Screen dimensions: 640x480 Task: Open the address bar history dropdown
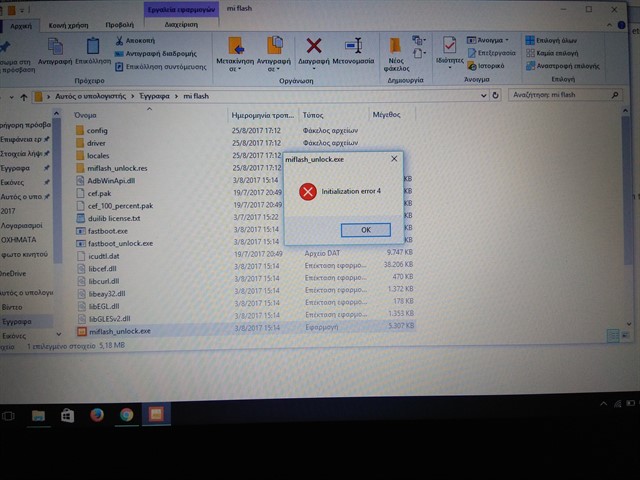(x=483, y=96)
